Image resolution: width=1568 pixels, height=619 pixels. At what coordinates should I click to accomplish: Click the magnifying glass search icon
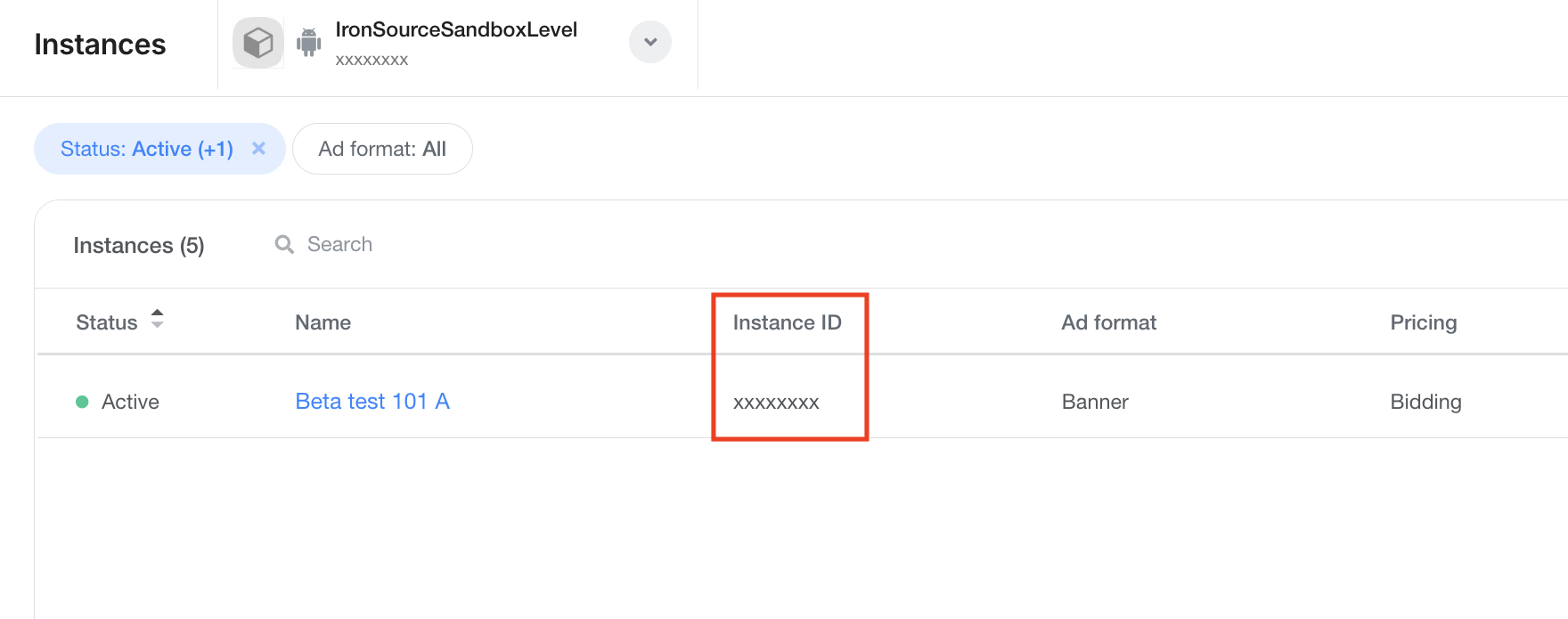284,244
